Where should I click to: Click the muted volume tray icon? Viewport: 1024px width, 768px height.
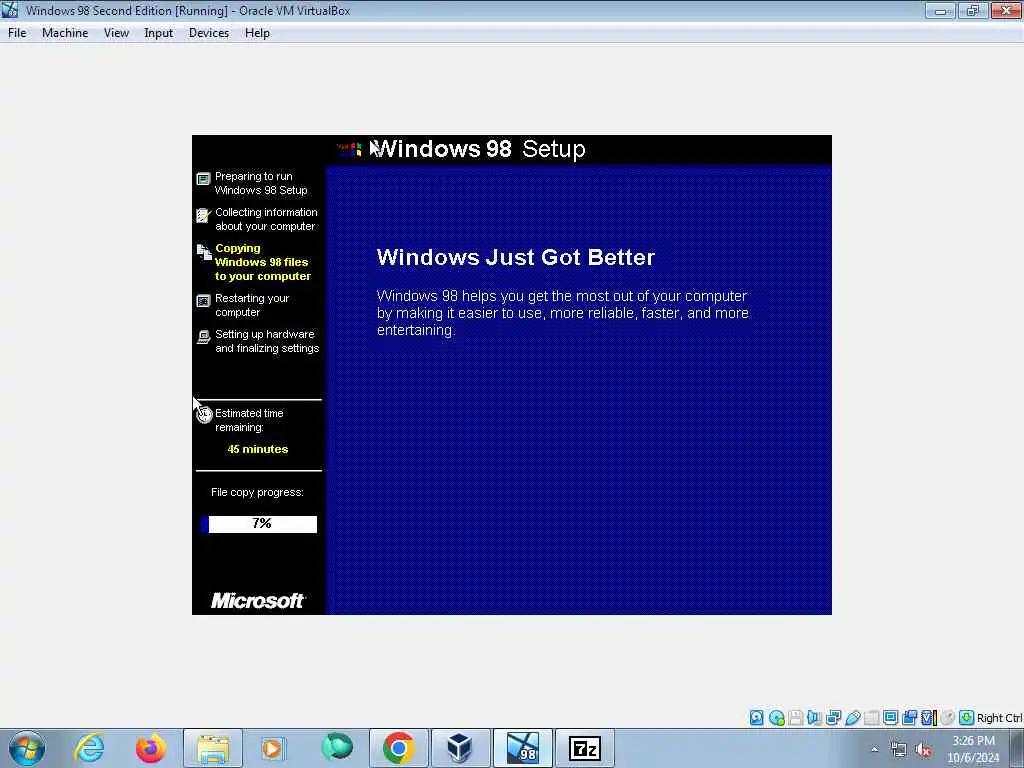click(x=923, y=750)
